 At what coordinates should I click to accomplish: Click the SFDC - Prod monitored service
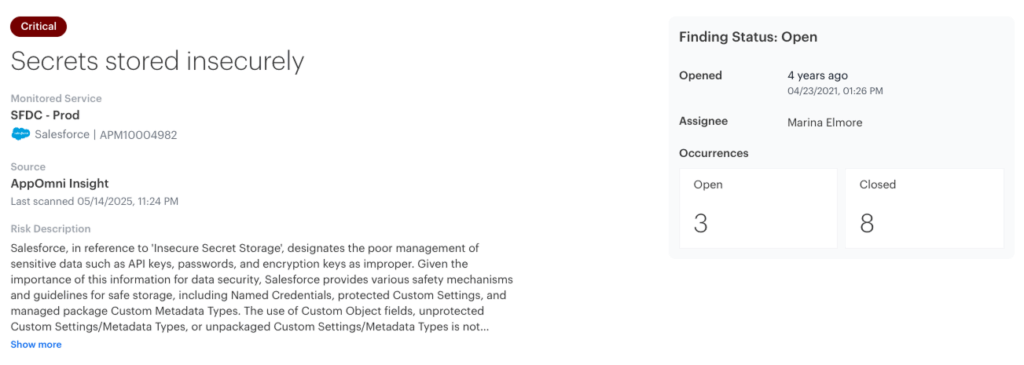(x=45, y=115)
